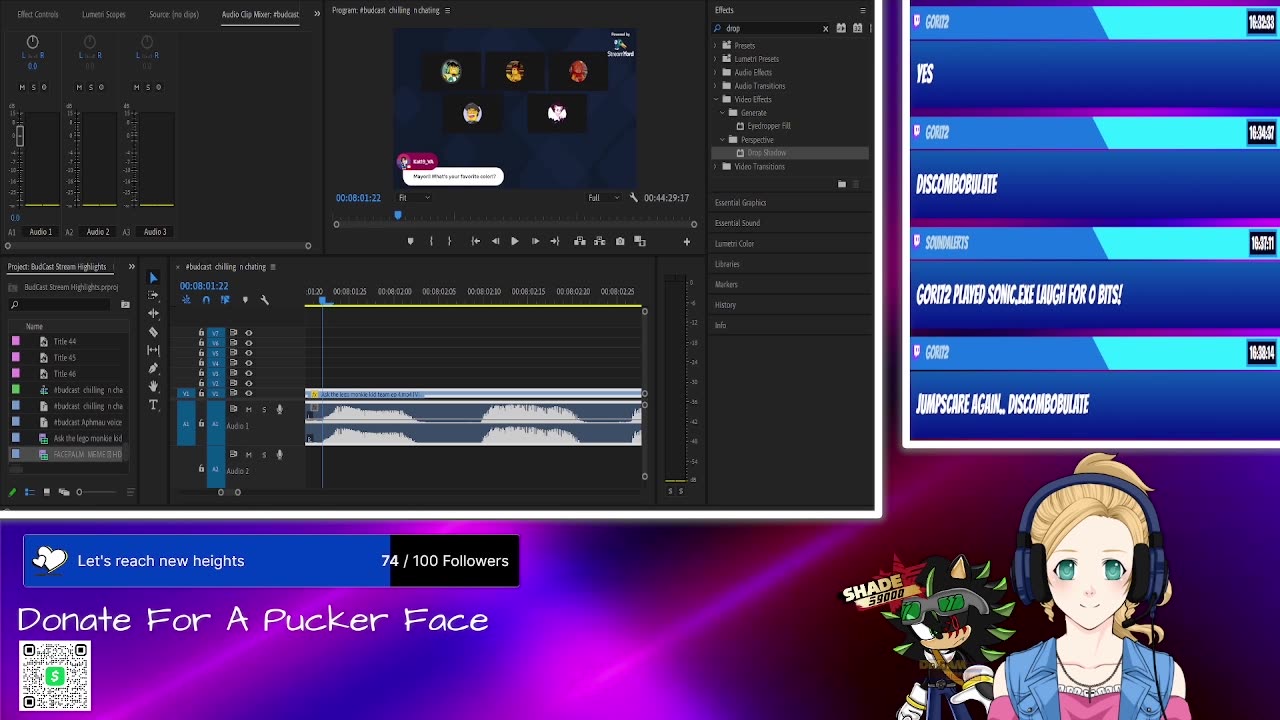Go to Out point in Program monitor
Viewport: 1280px width, 720px height.
555,241
